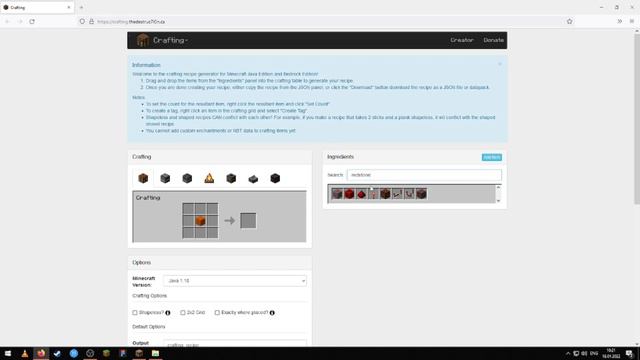
Task: Open Minecraft block icon on taskbar
Action: [x=106, y=353]
